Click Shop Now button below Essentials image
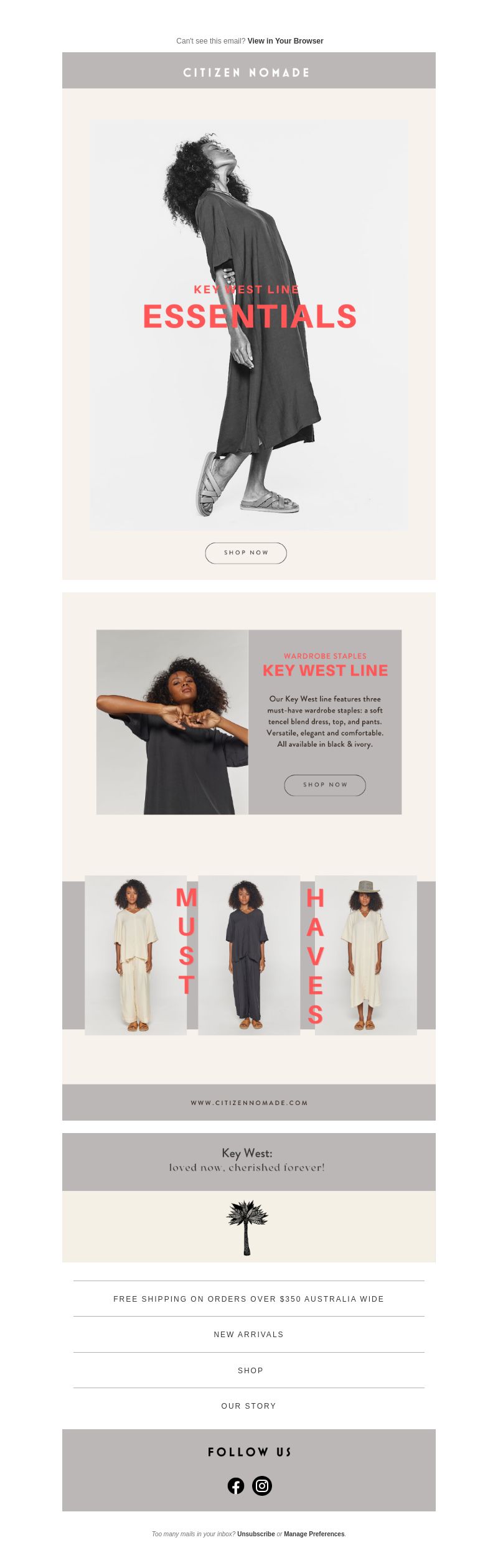498x1568 pixels. [246, 553]
